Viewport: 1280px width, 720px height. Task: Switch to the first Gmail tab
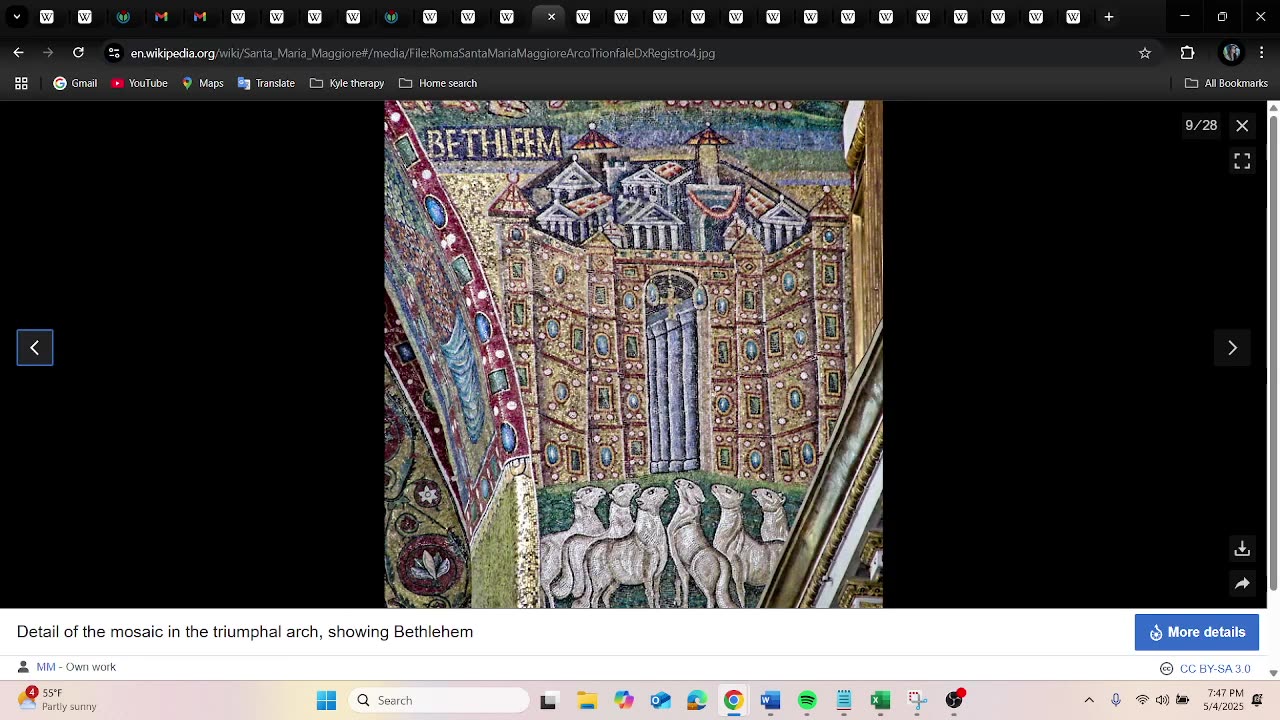click(161, 17)
